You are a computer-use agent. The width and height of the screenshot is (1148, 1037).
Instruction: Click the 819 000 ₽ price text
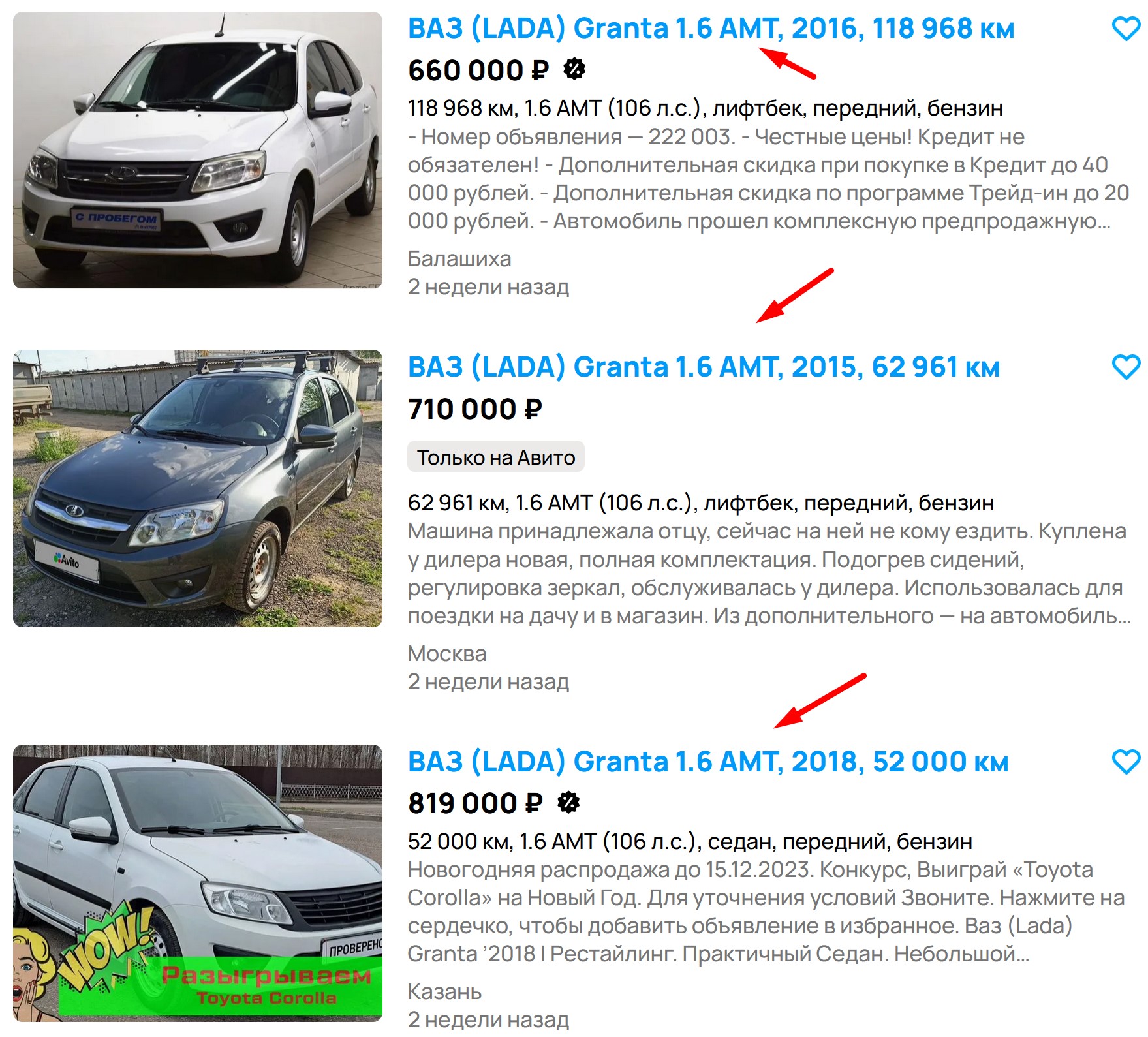click(475, 804)
